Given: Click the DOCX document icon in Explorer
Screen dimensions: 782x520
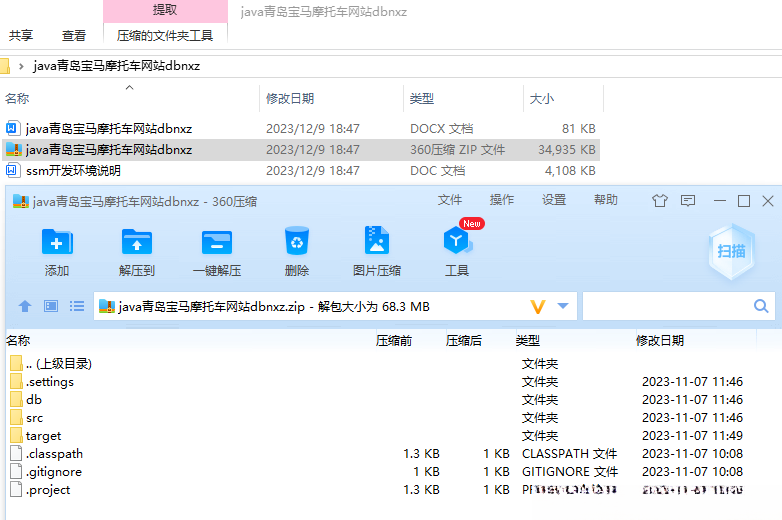Looking at the screenshot, I should click(x=12, y=129).
